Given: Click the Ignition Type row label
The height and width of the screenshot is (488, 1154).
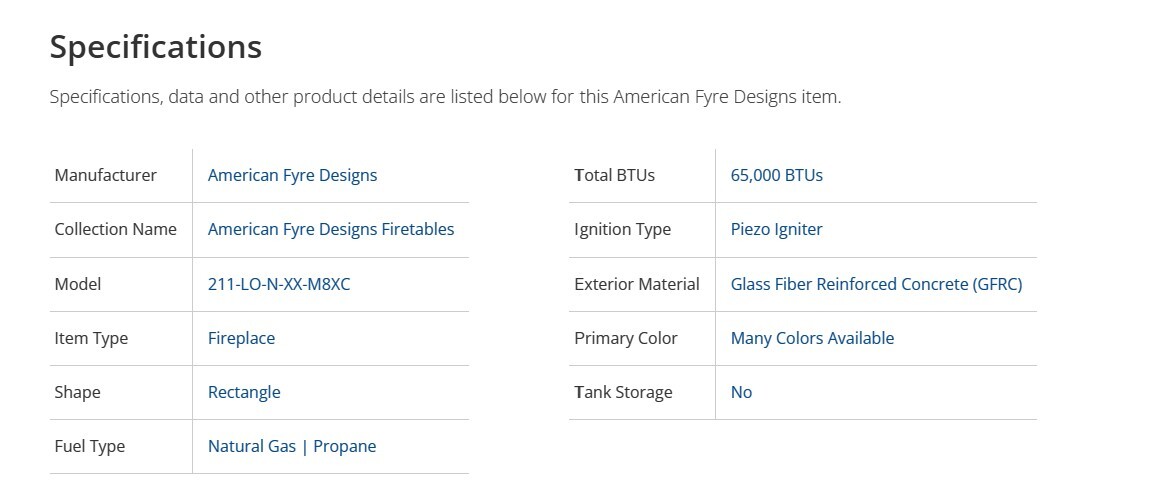Looking at the screenshot, I should click(622, 229).
